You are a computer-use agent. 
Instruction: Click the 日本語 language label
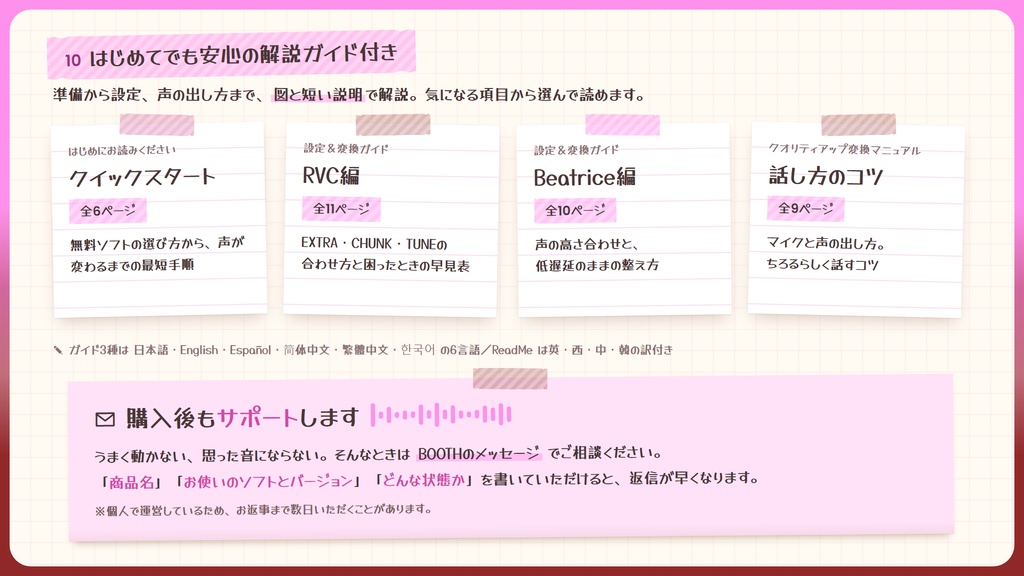coord(151,350)
